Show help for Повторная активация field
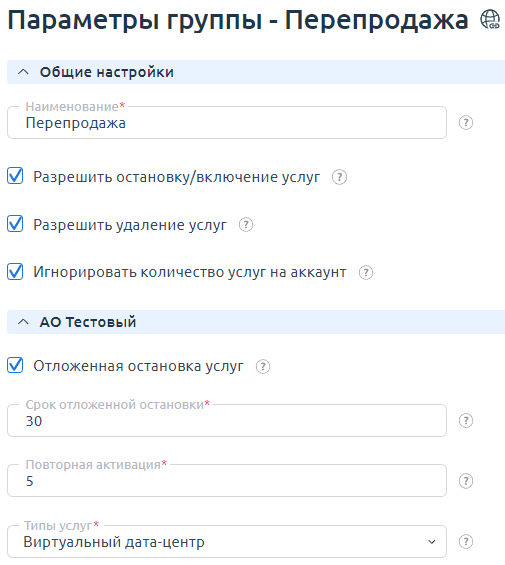This screenshot has height=565, width=505. coord(466,481)
